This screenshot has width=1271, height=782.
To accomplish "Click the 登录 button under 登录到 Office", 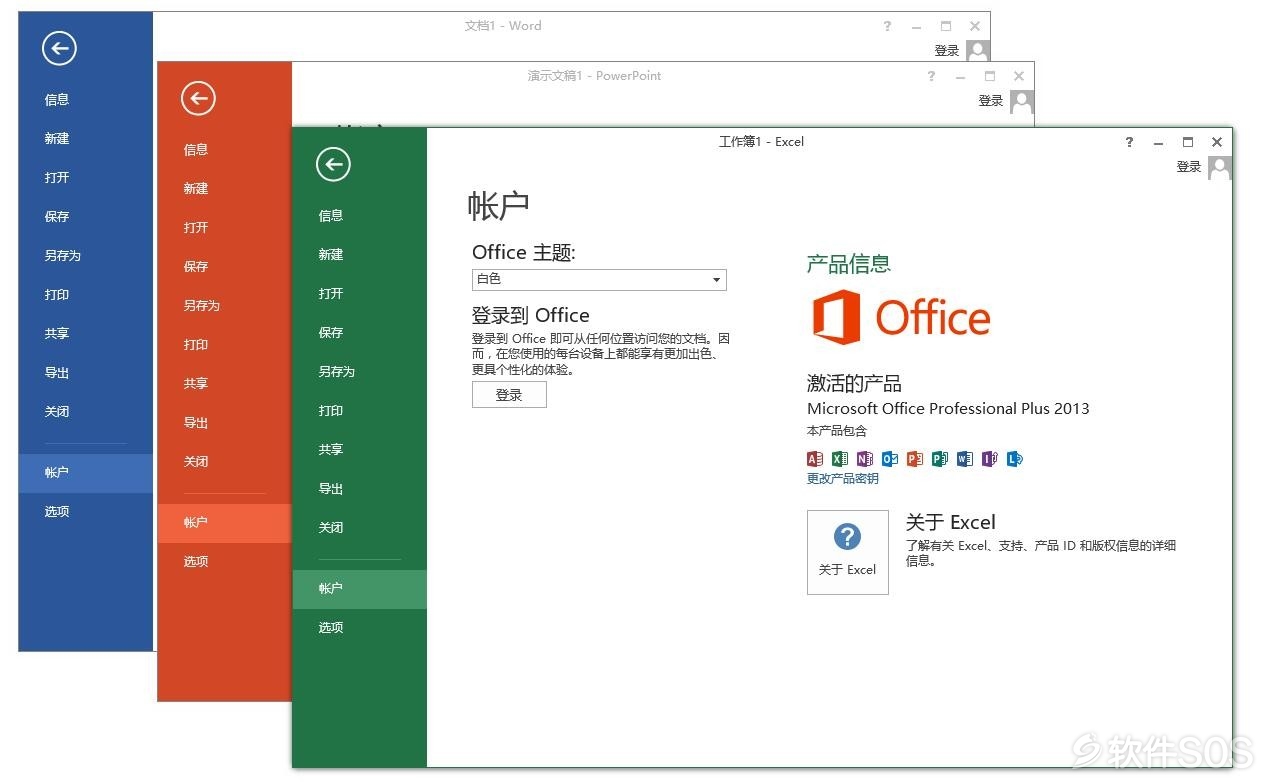I will [509, 395].
